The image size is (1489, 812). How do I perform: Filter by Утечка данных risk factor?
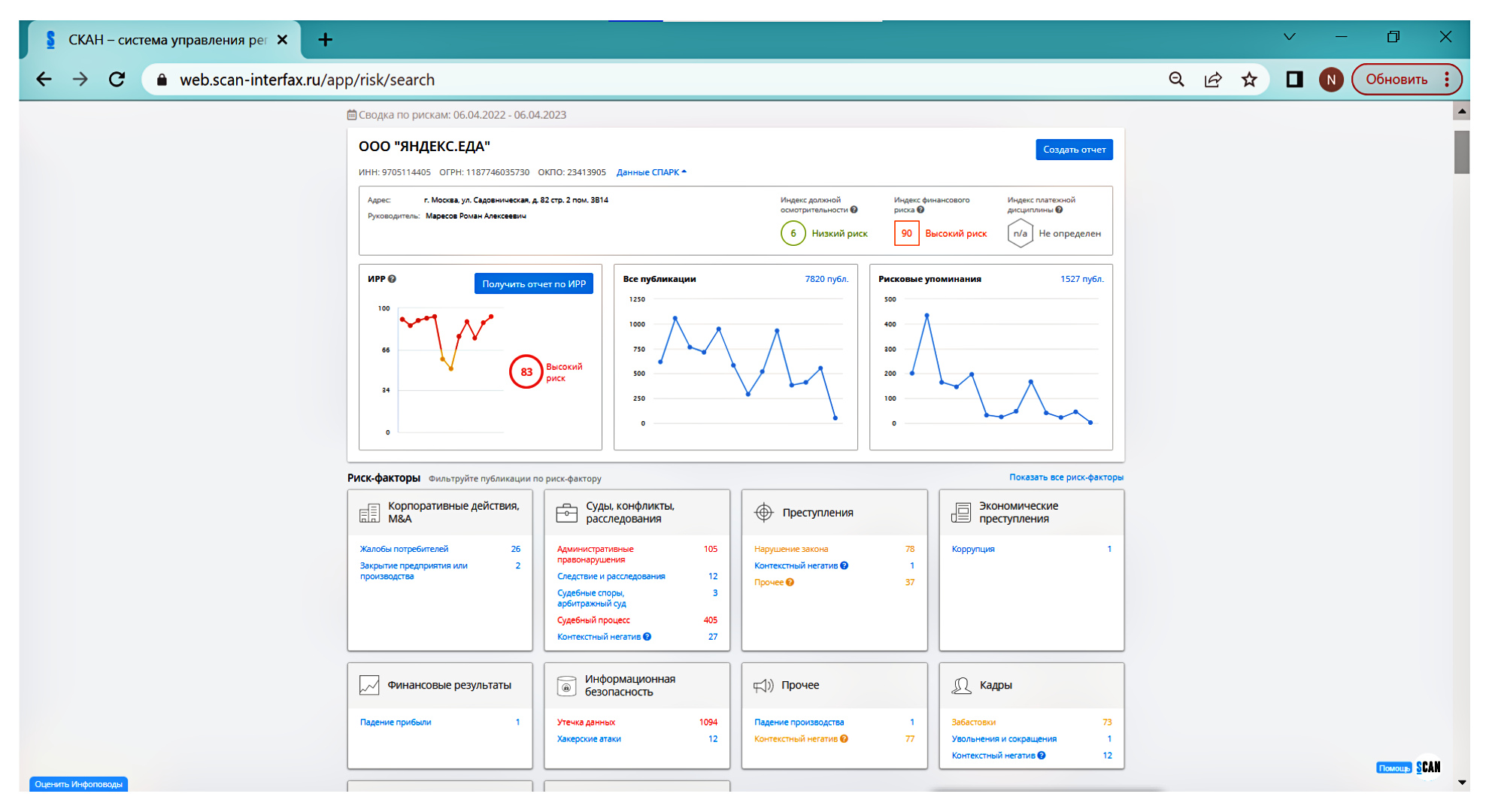tap(586, 723)
